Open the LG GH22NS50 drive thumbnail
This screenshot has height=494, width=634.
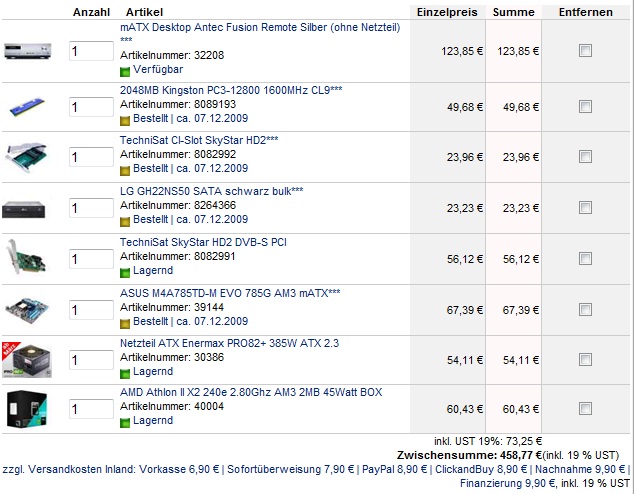23,210
